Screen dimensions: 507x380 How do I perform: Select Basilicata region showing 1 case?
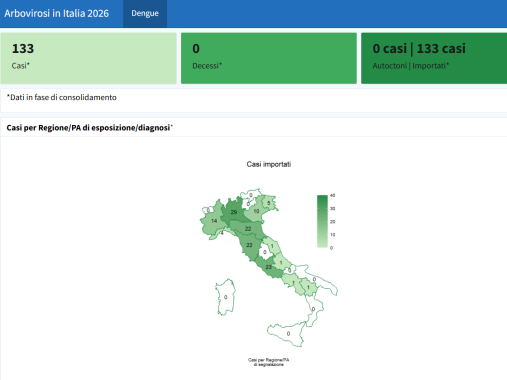308,287
